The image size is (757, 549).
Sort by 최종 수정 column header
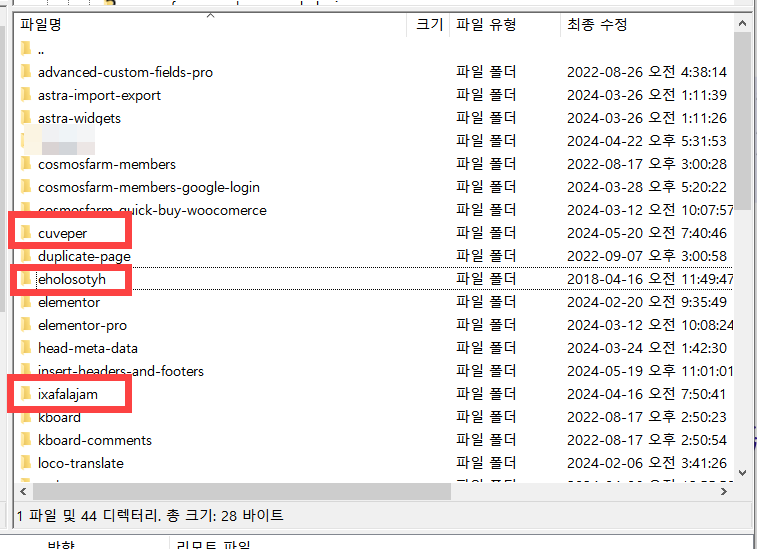click(647, 25)
